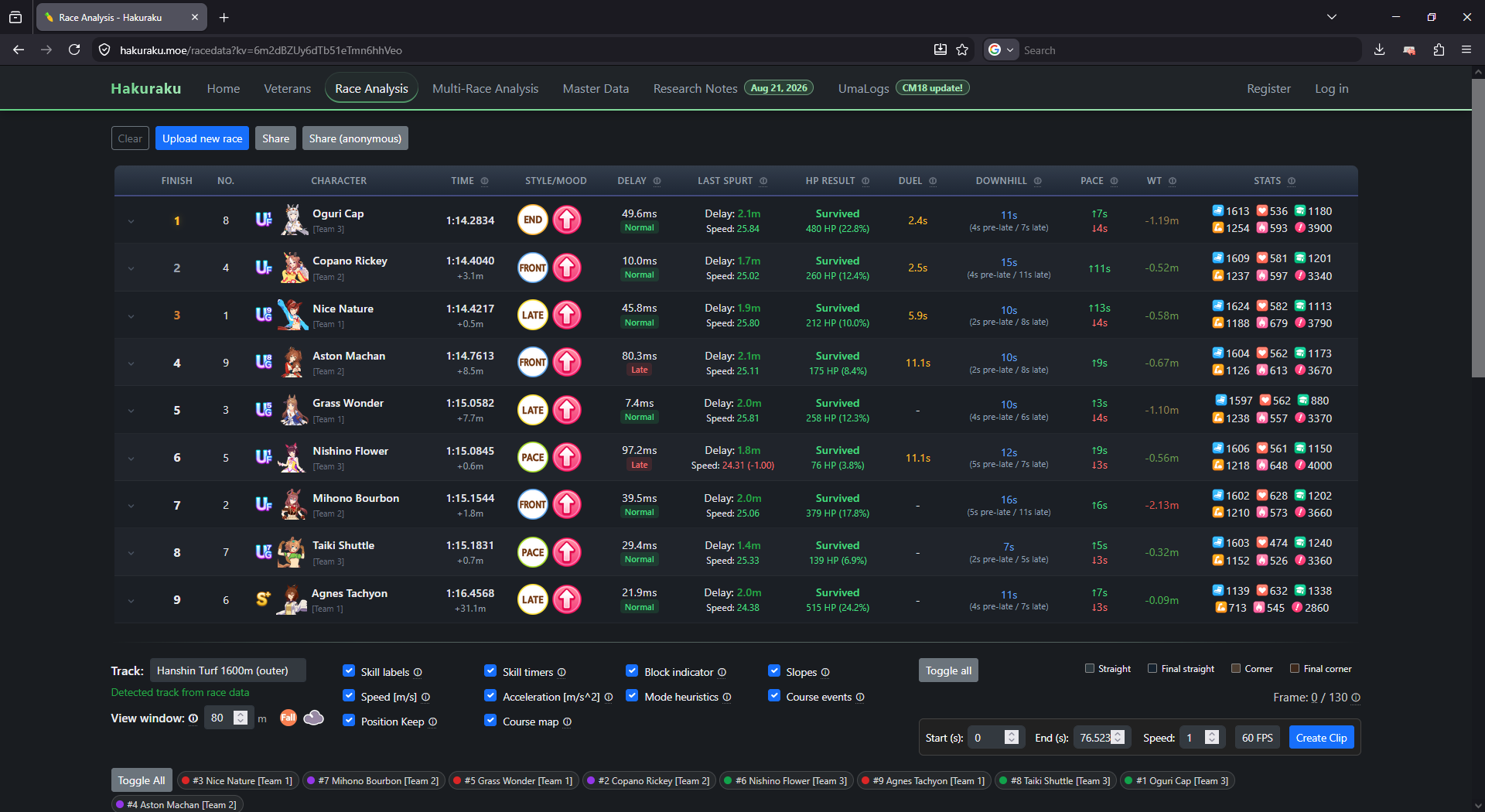The width and height of the screenshot is (1485, 812).
Task: Toggle the Position Keep checkbox
Action: (x=349, y=721)
